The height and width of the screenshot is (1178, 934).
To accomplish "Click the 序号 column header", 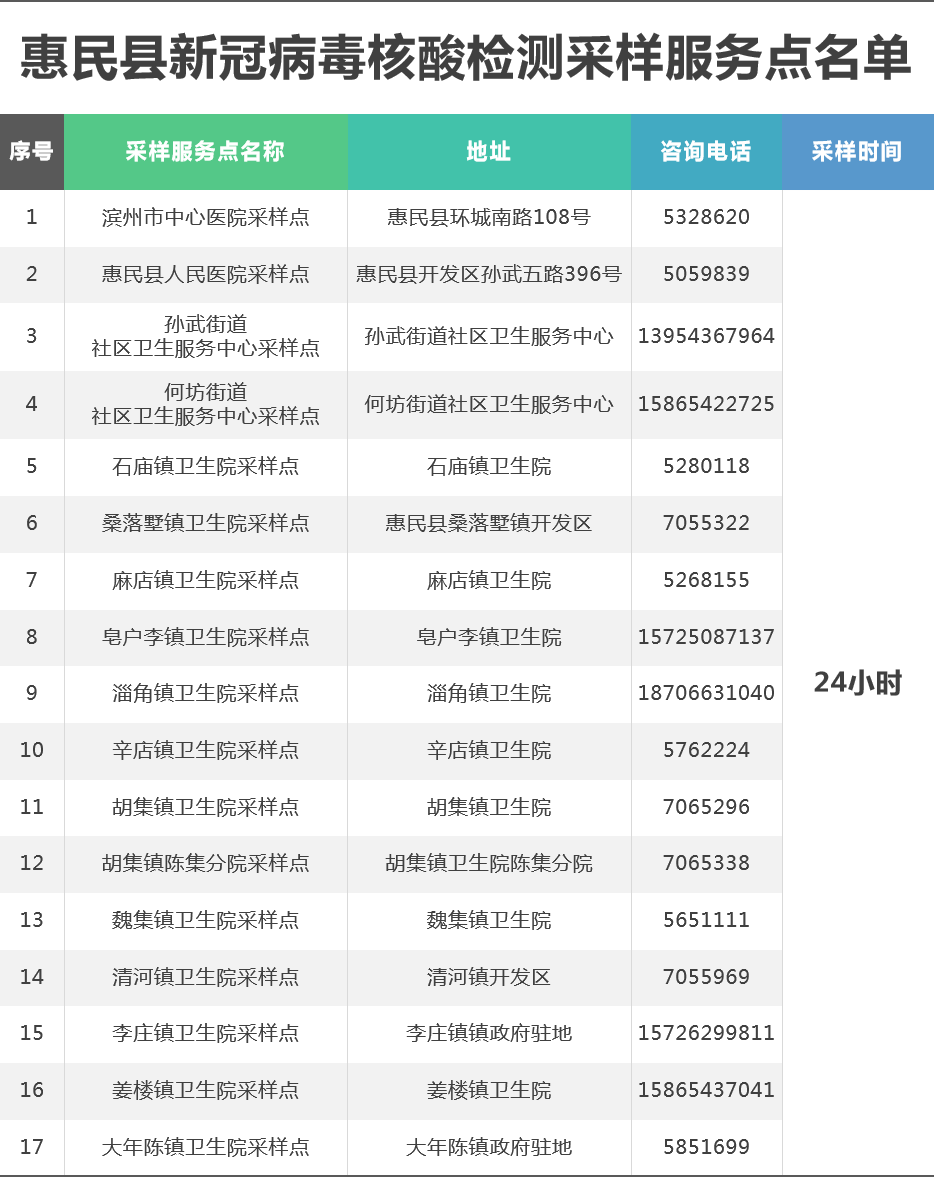I will pos(31,151).
